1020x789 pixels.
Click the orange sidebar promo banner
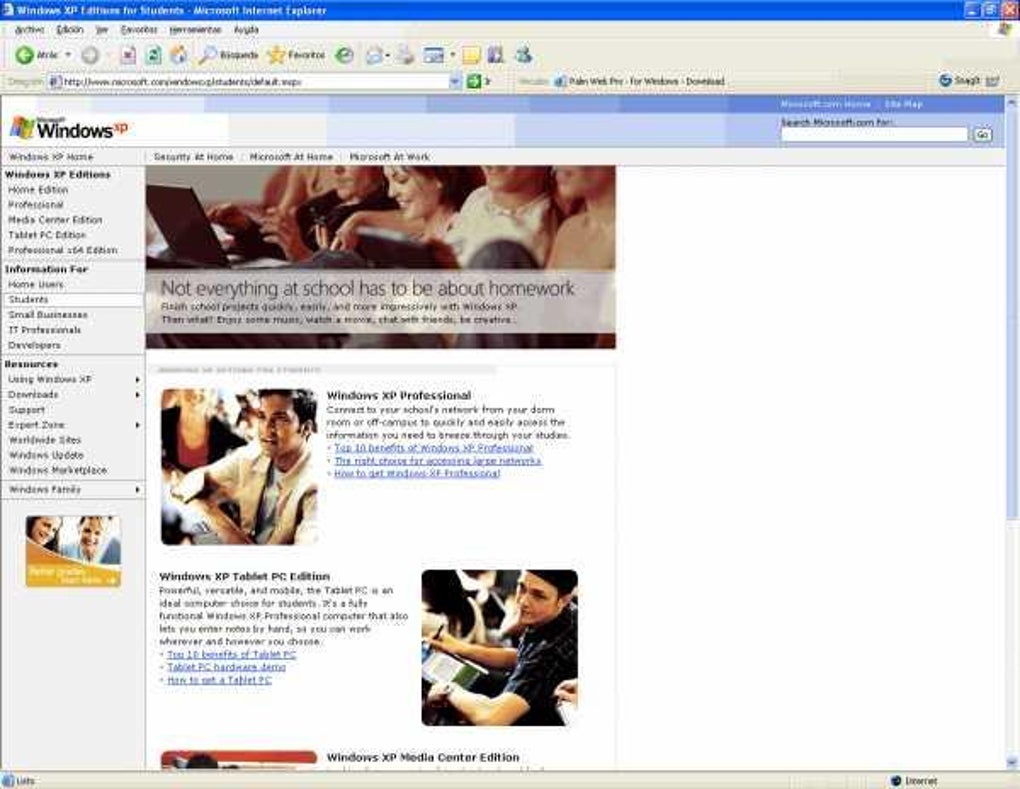[73, 552]
